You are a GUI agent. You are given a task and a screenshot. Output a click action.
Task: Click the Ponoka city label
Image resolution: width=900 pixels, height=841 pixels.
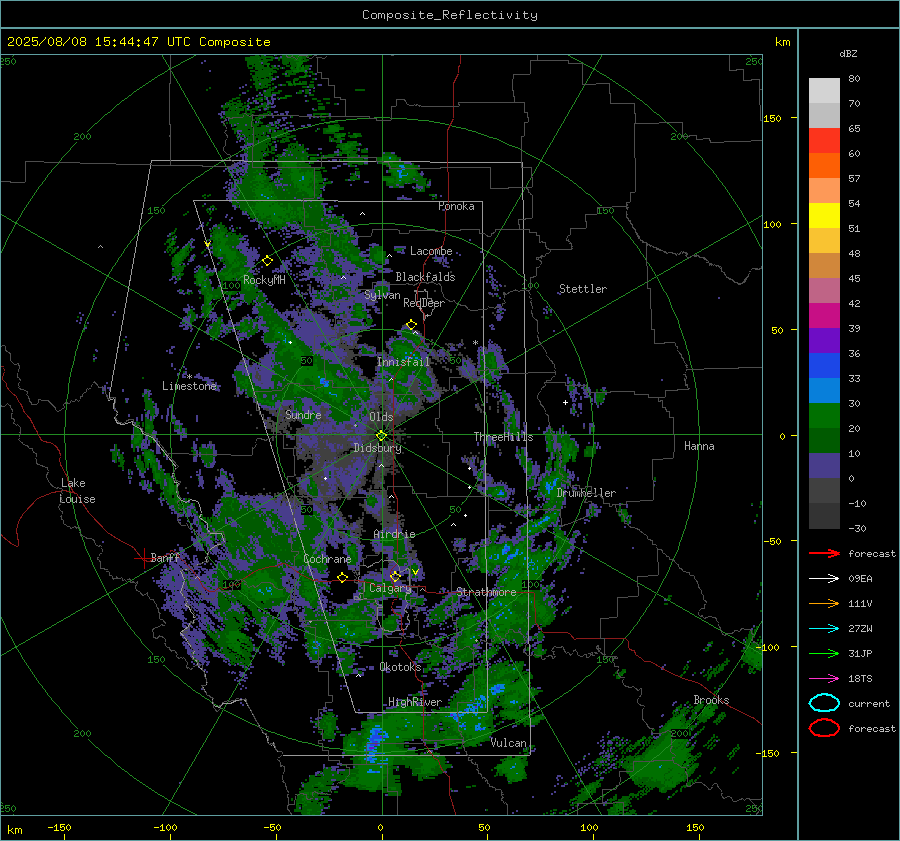456,206
